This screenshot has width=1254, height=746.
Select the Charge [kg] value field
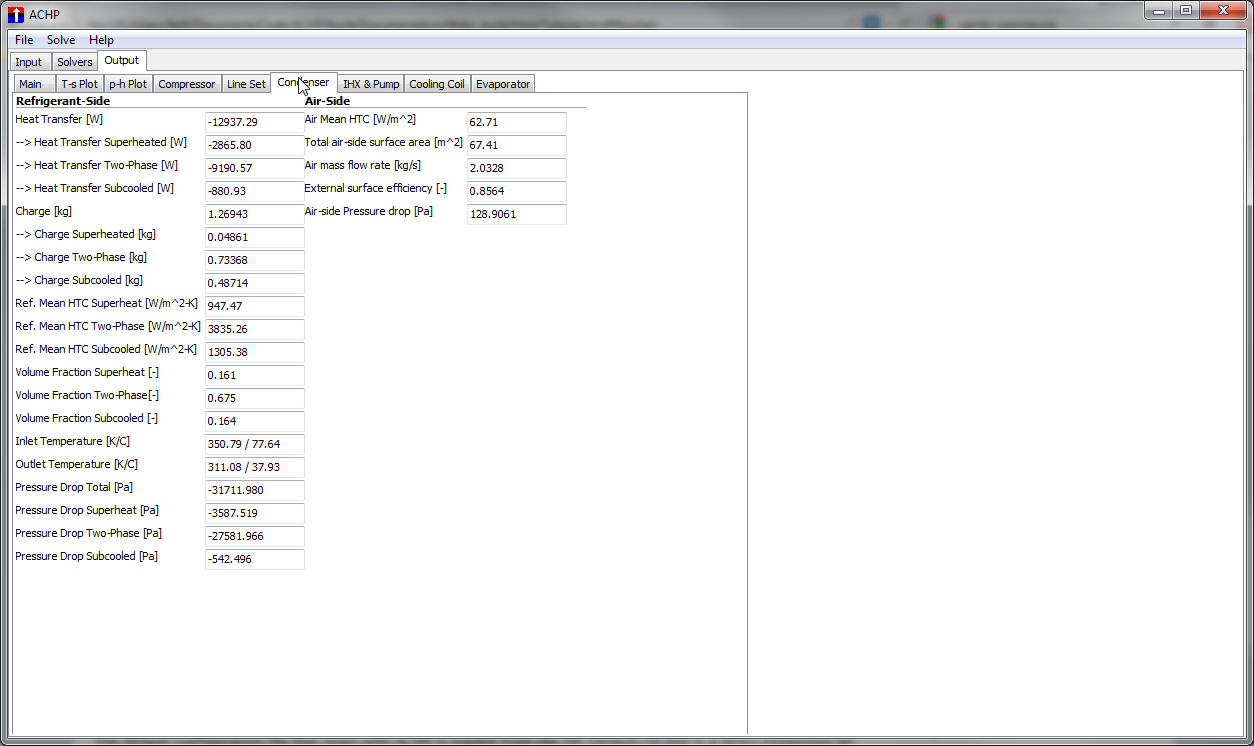254,214
